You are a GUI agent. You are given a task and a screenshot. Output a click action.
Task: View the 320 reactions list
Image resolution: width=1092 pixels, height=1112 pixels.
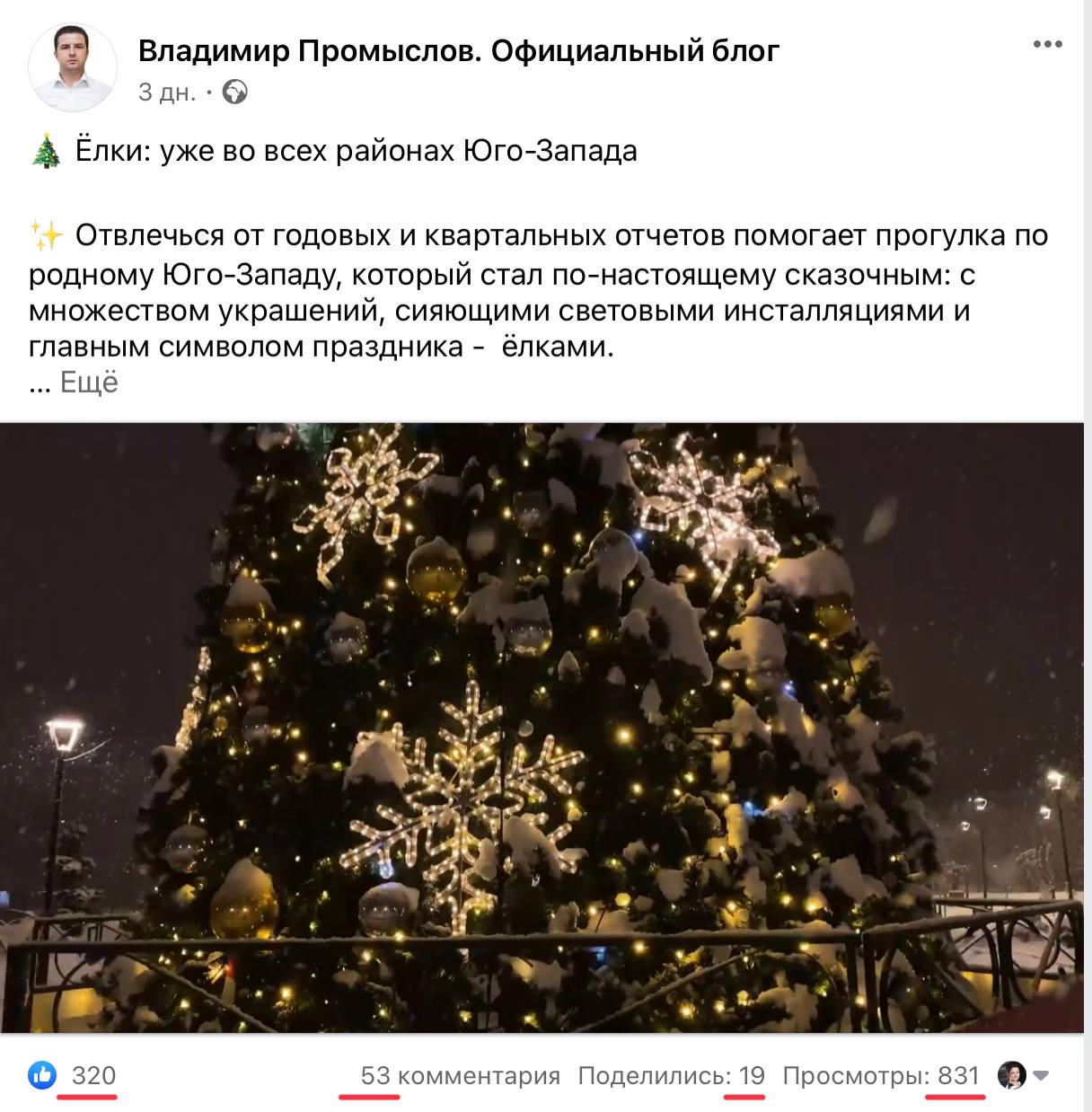[x=93, y=1075]
